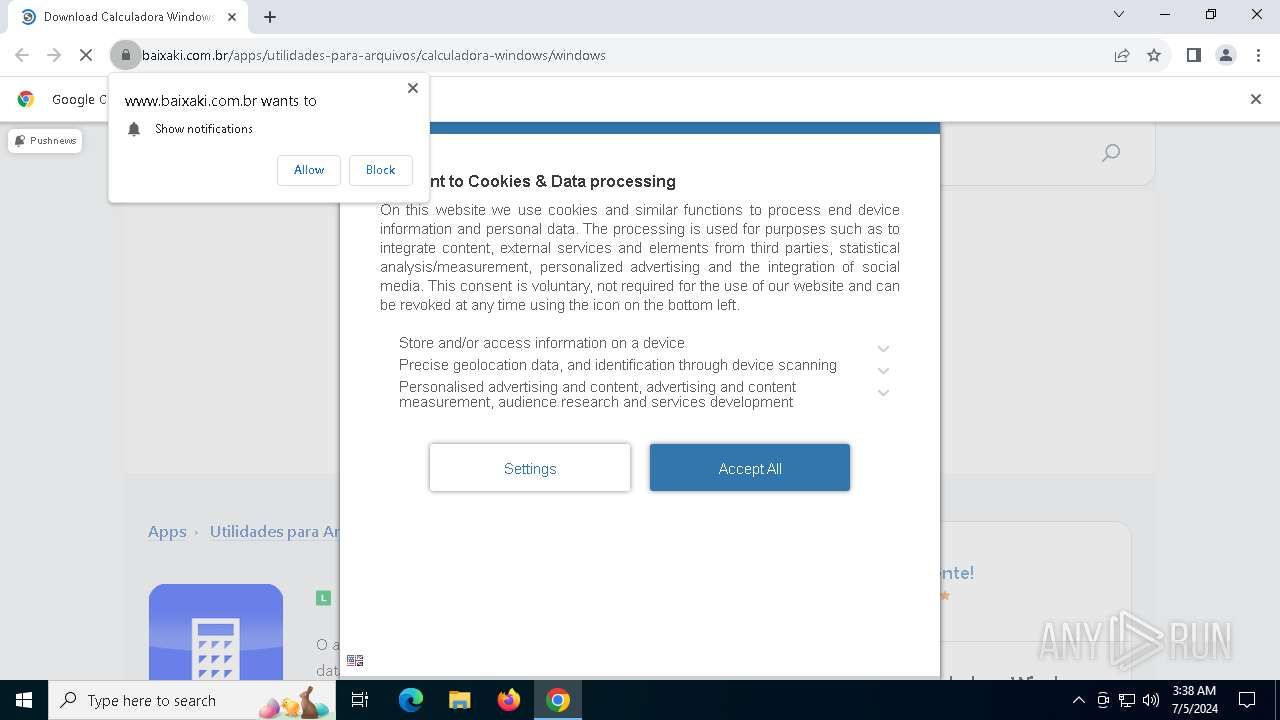Click the Pushnews badge
The width and height of the screenshot is (1280, 720).
(45, 141)
